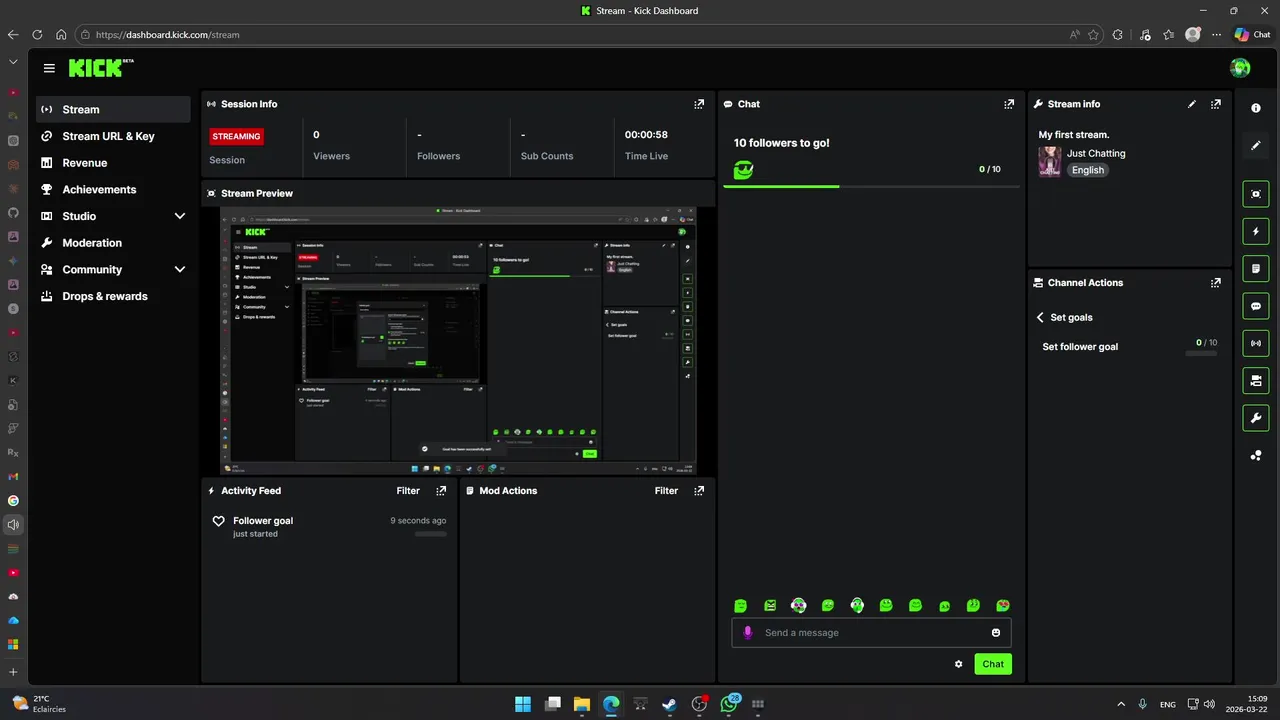The width and height of the screenshot is (1280, 720).
Task: Click the three-dots icon at rail bottom
Action: click(x=1256, y=456)
